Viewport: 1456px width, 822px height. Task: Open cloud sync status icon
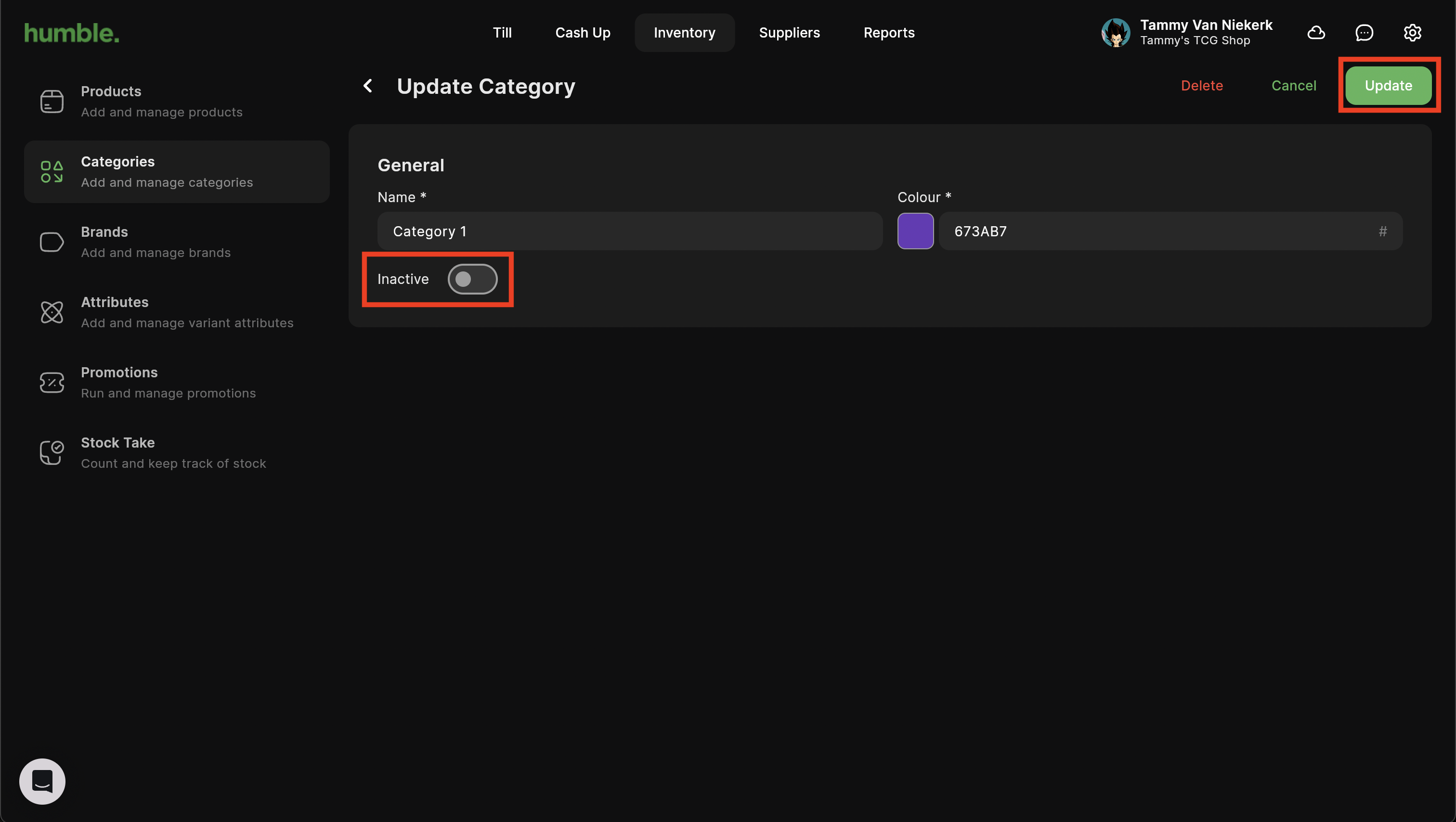tap(1316, 33)
